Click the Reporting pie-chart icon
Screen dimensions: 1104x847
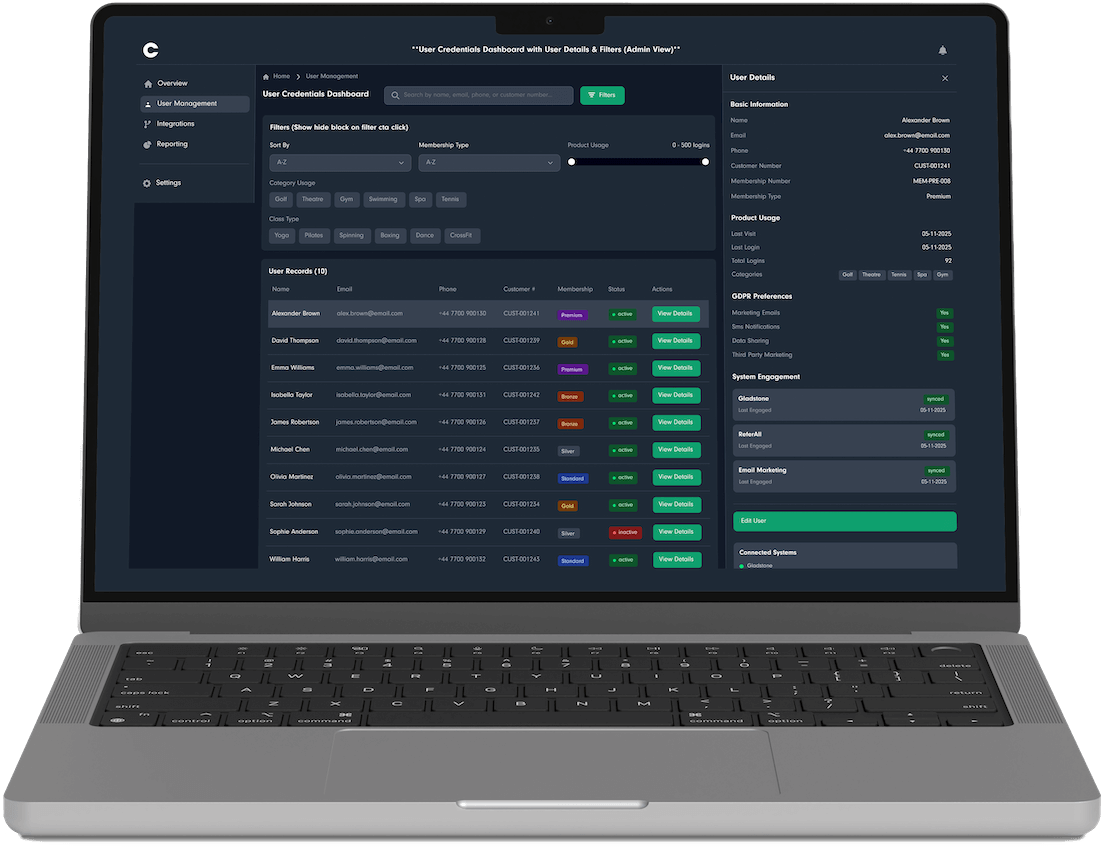tap(148, 143)
